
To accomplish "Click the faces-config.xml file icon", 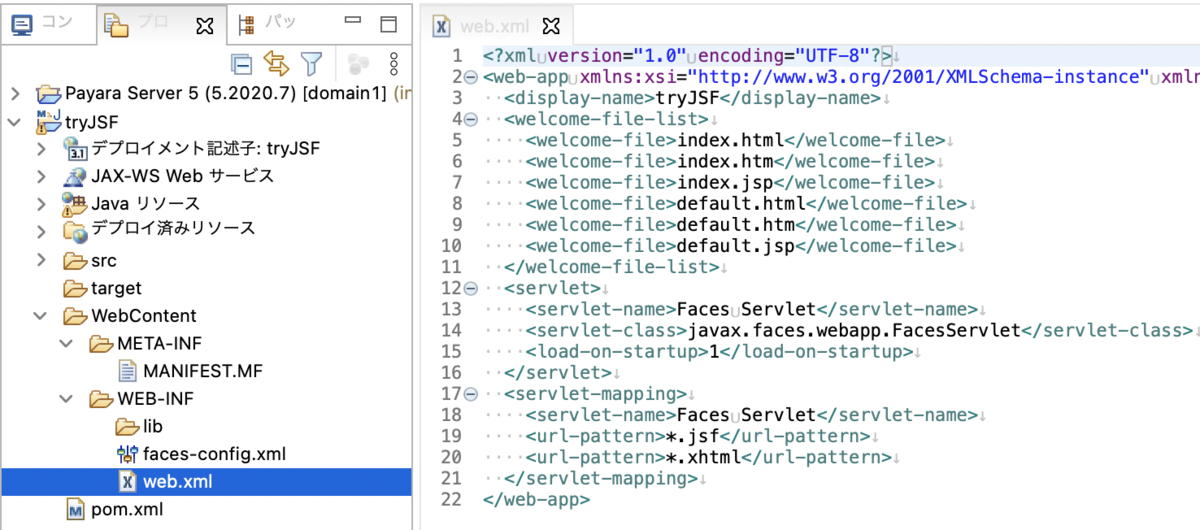I will (x=128, y=454).
